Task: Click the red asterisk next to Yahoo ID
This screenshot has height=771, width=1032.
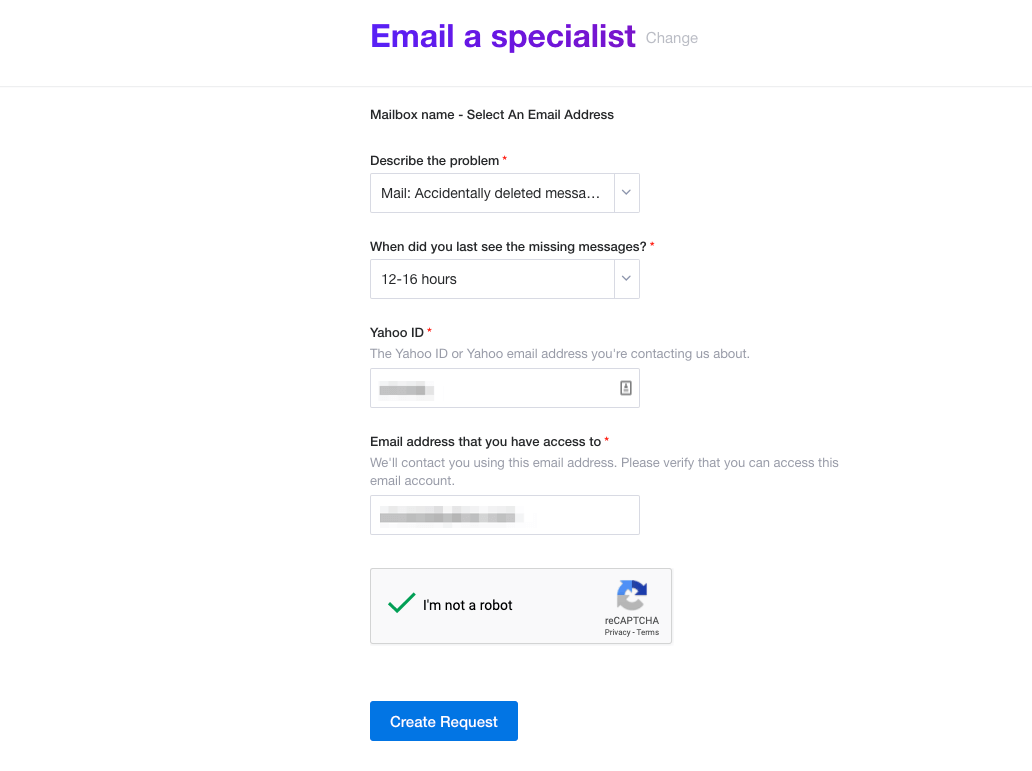Action: [429, 331]
